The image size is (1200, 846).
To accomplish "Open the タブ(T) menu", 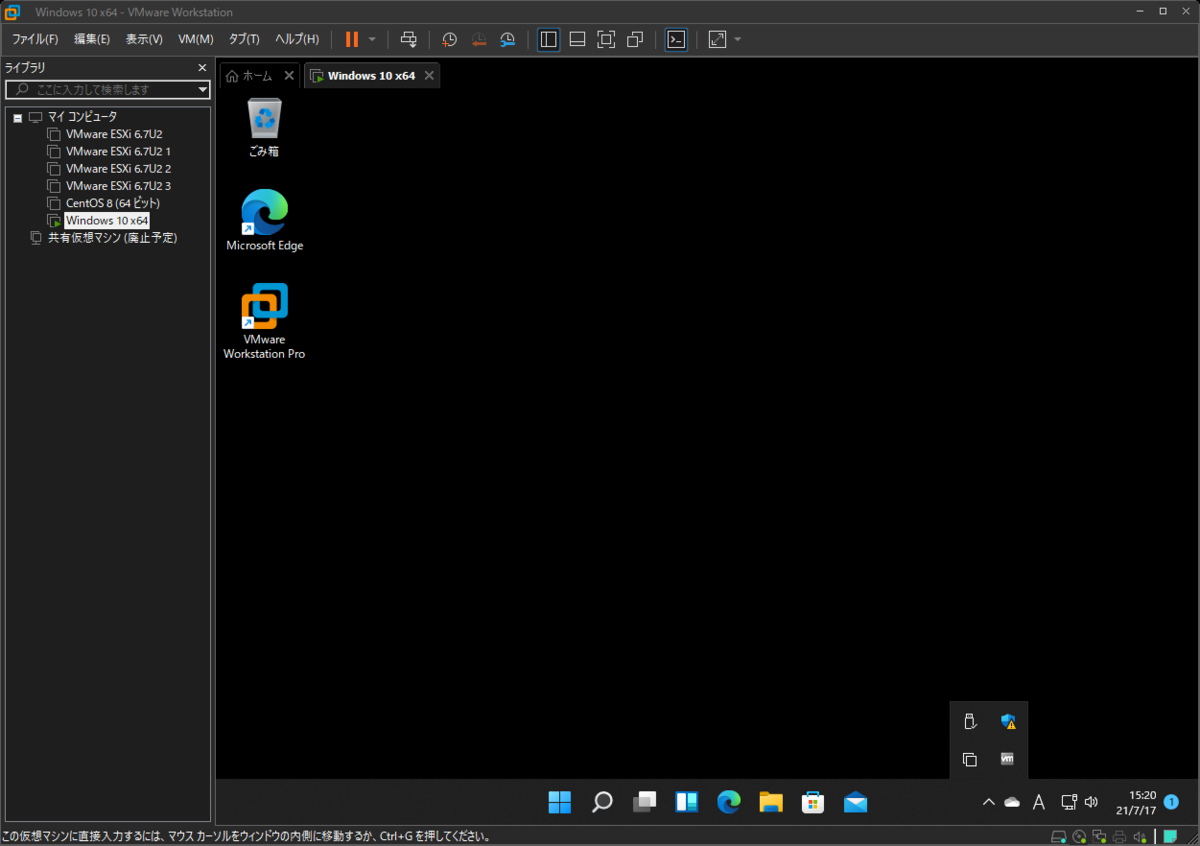I will click(x=244, y=39).
